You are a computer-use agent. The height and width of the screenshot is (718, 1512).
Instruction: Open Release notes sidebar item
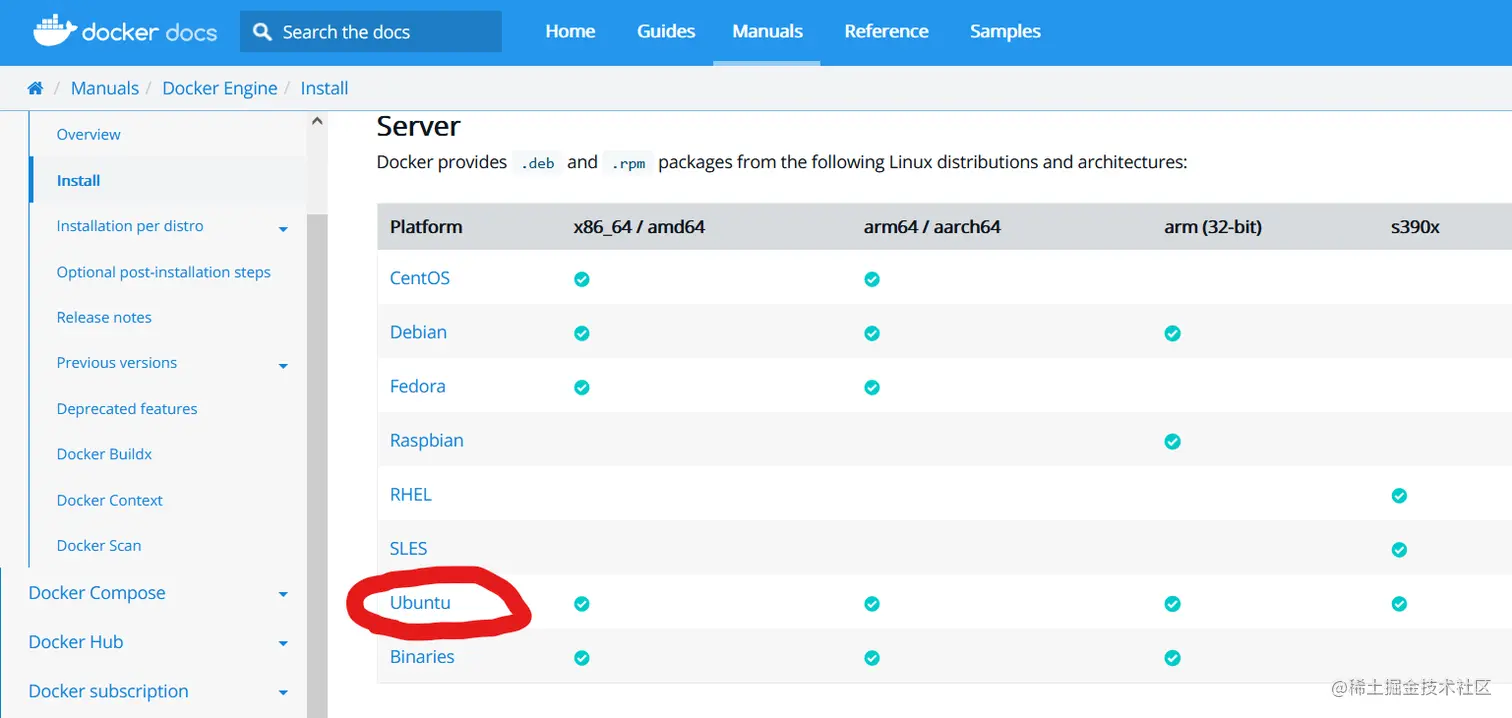coord(104,317)
